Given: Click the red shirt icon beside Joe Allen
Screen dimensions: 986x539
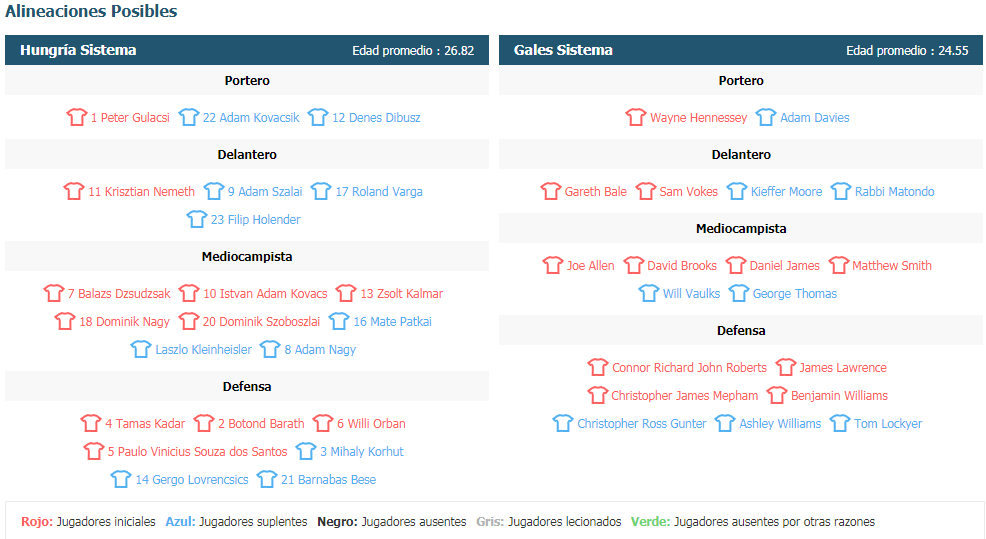Looking at the screenshot, I should 553,265.
